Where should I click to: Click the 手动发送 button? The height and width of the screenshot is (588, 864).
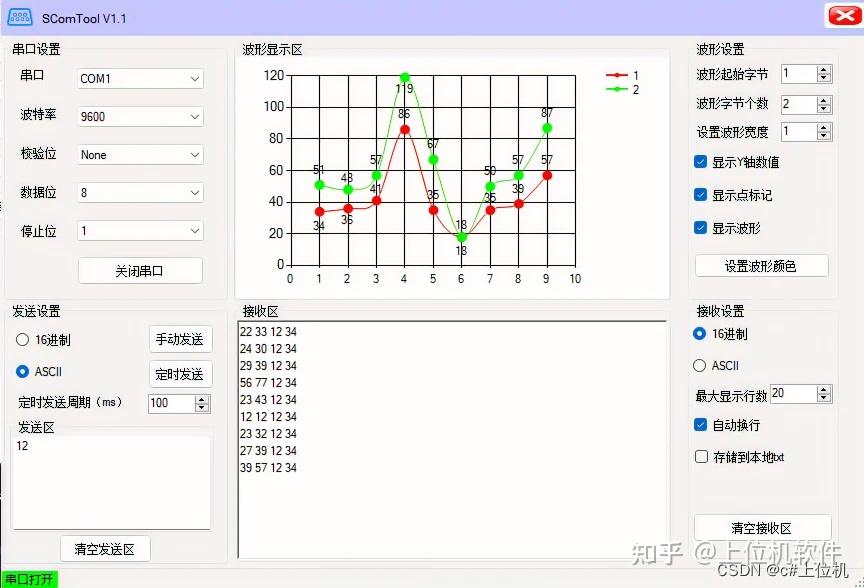pyautogui.click(x=180, y=339)
